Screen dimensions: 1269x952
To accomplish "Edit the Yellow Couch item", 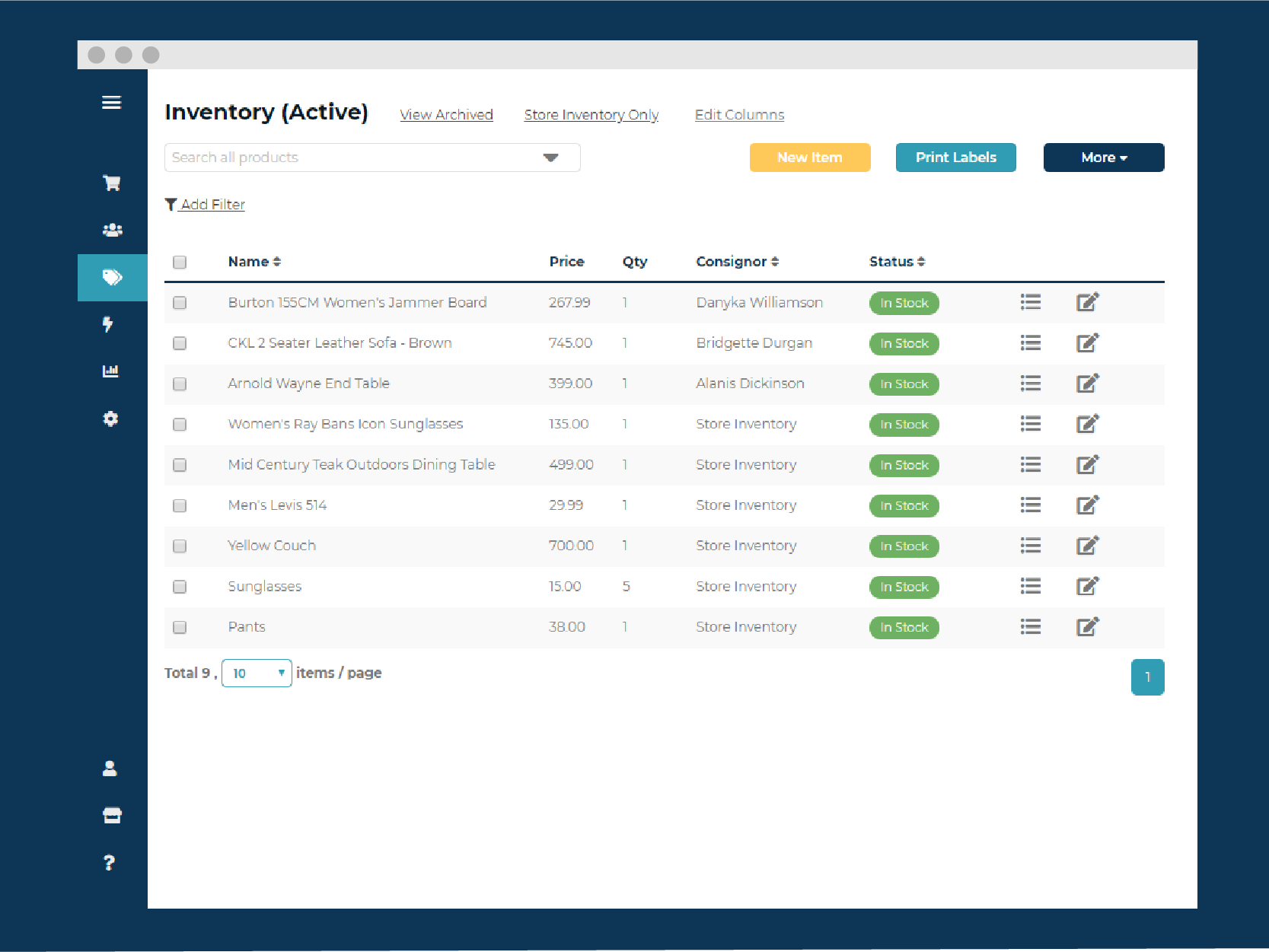I will tap(1087, 546).
